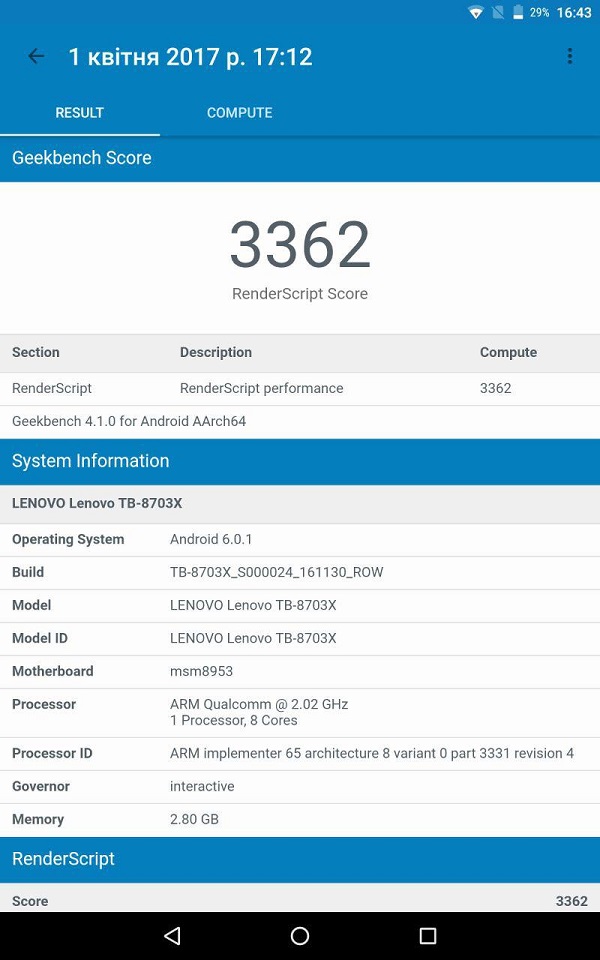Tap the Memory 2.80 GB row

pyautogui.click(x=300, y=819)
